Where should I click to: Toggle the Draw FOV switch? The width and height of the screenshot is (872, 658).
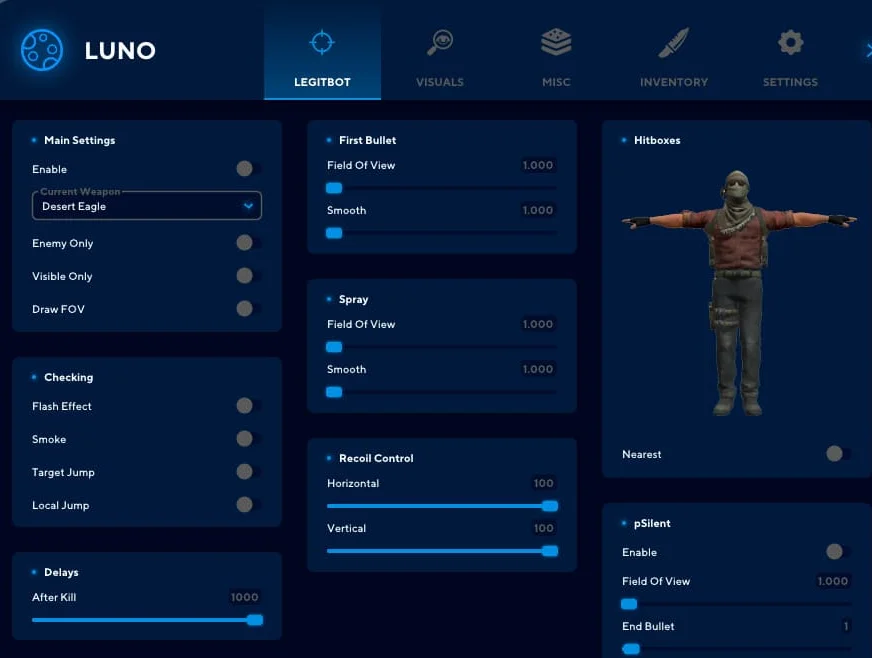247,309
